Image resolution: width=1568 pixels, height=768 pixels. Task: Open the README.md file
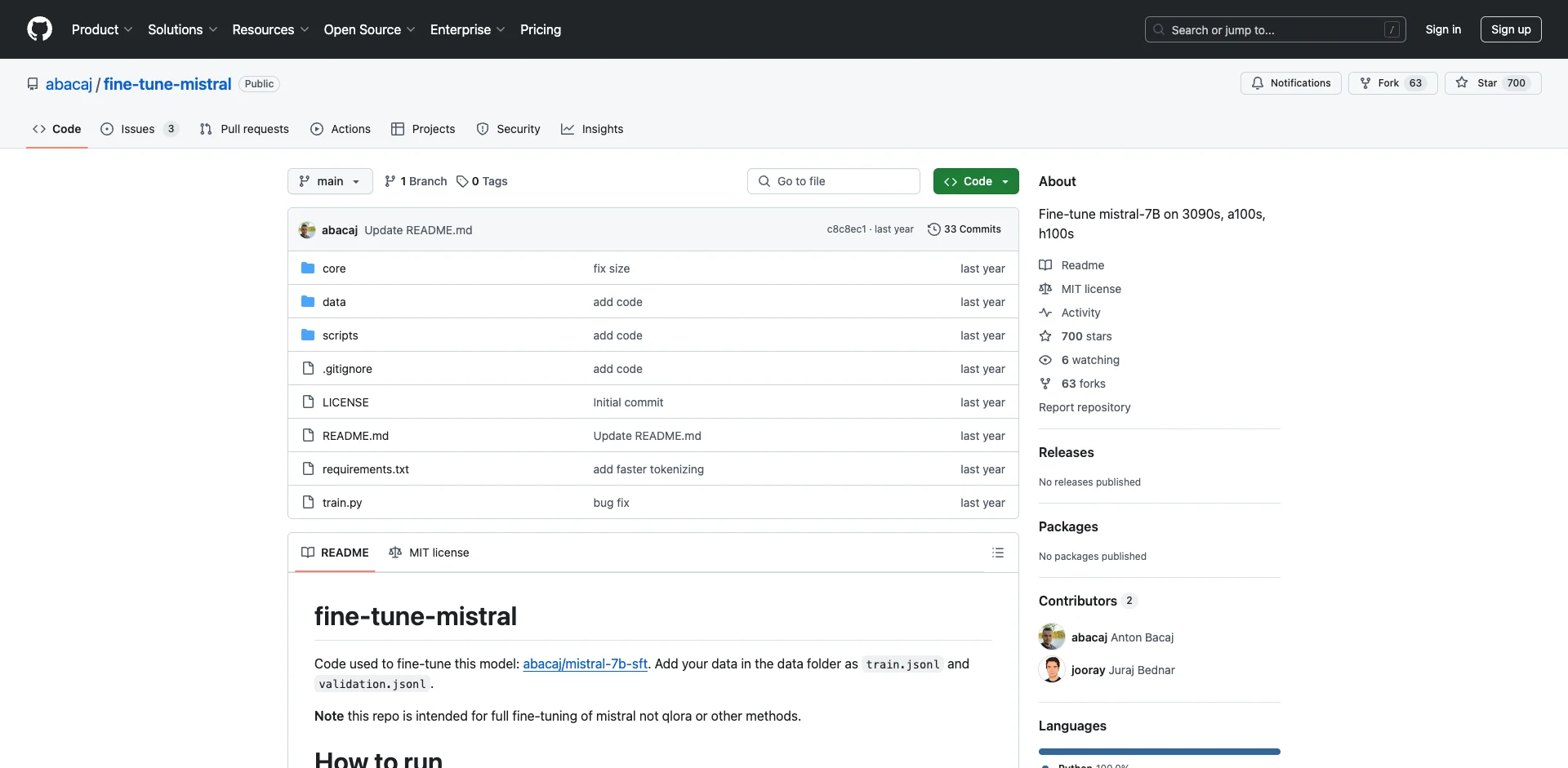click(x=355, y=436)
